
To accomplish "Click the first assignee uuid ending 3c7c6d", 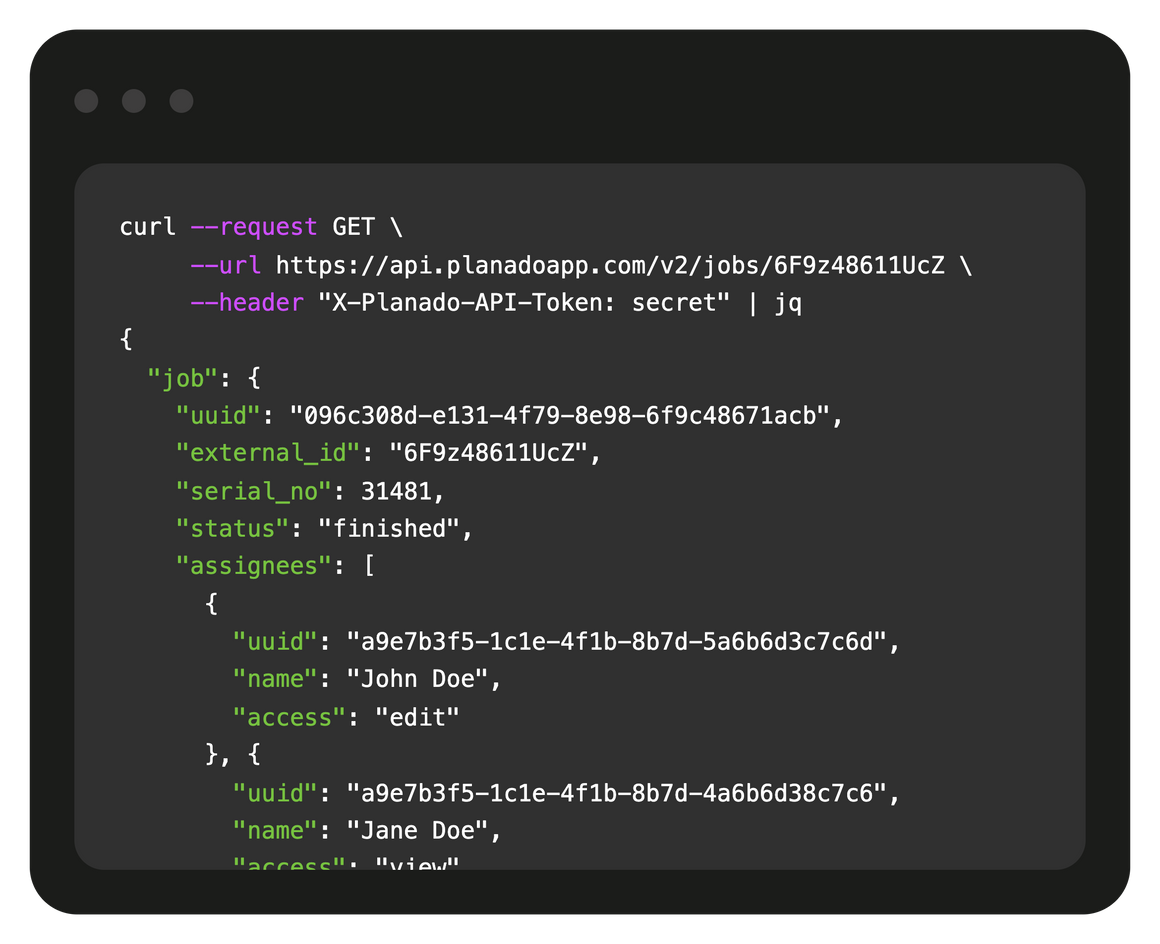I will (616, 642).
